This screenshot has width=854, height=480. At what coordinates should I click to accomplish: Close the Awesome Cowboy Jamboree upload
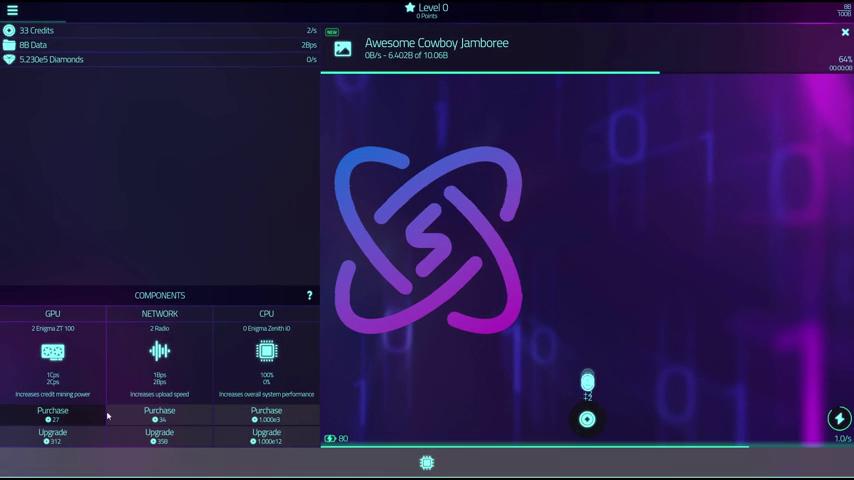coord(845,32)
